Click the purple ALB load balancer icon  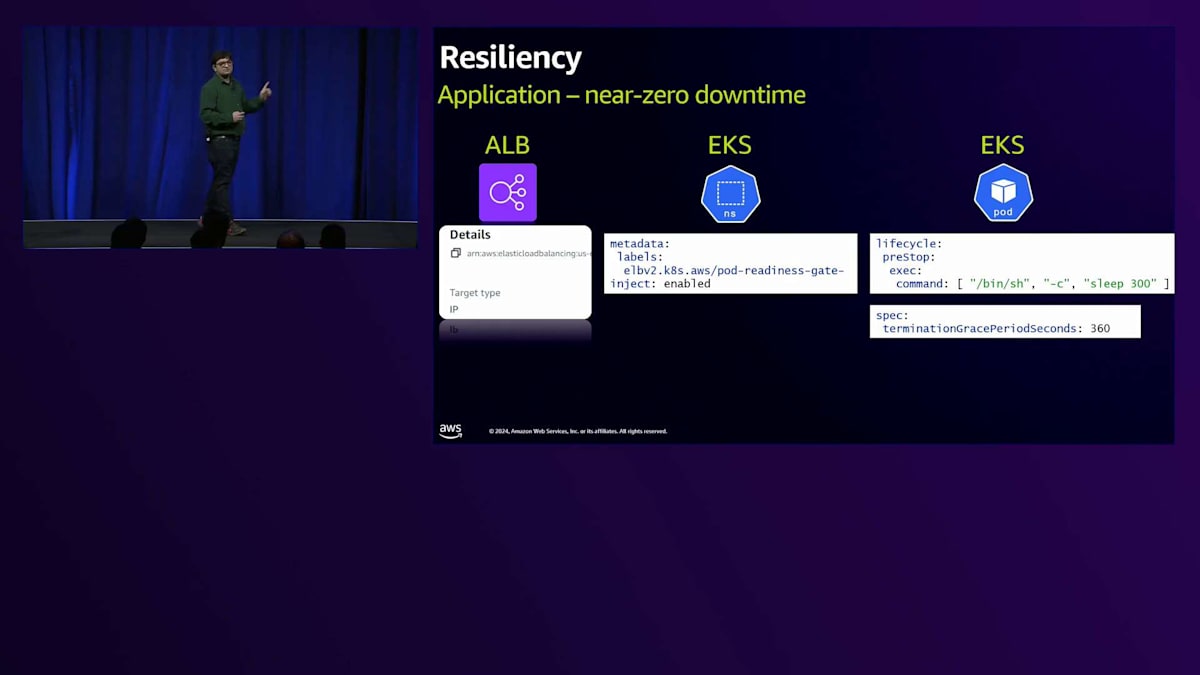508,192
